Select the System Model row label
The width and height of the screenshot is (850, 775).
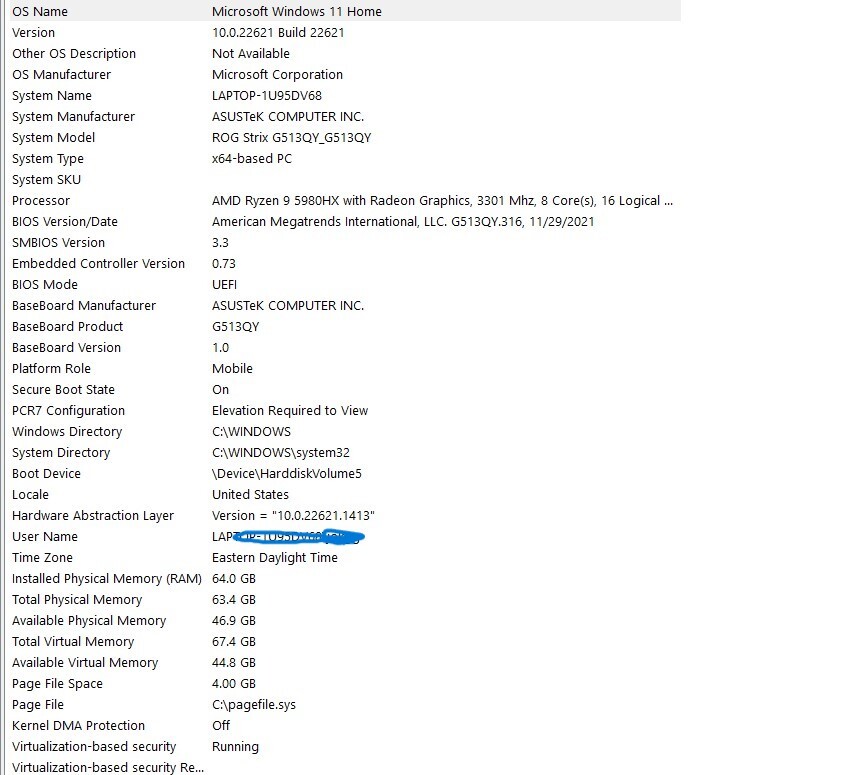(53, 138)
